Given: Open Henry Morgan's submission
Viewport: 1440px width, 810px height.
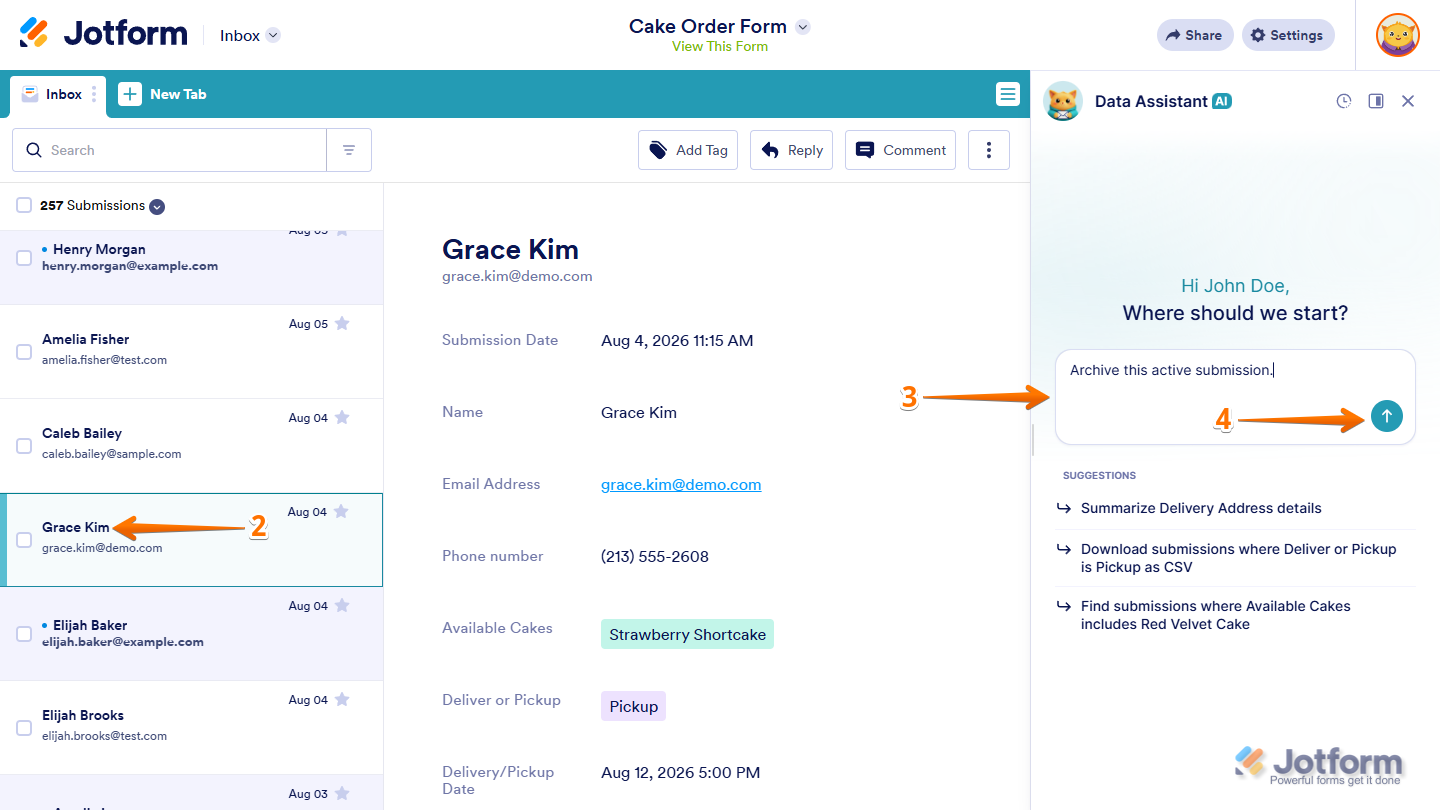Looking at the screenshot, I should click(x=191, y=266).
